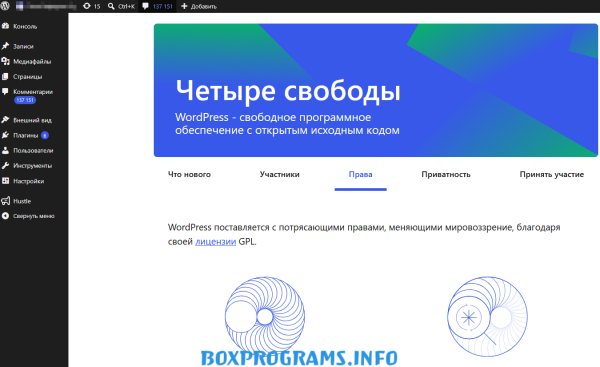600x367 pixels.
Task: Click the Добавить plus button
Action: (199, 6)
